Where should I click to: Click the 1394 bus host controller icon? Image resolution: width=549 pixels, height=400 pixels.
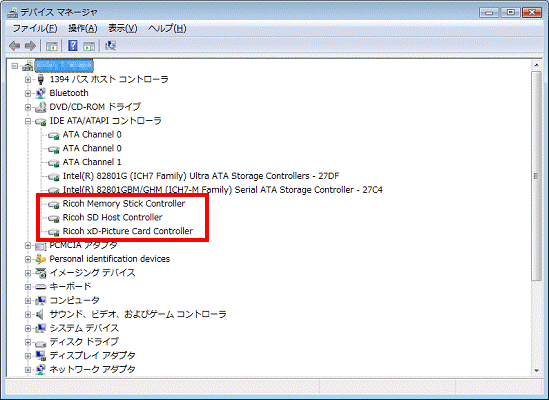(x=41, y=80)
